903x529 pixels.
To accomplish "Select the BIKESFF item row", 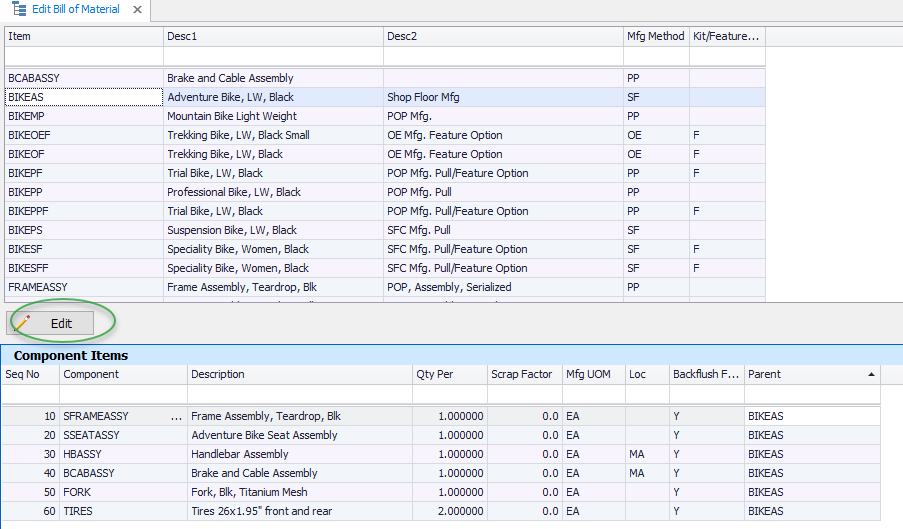I will (x=385, y=268).
